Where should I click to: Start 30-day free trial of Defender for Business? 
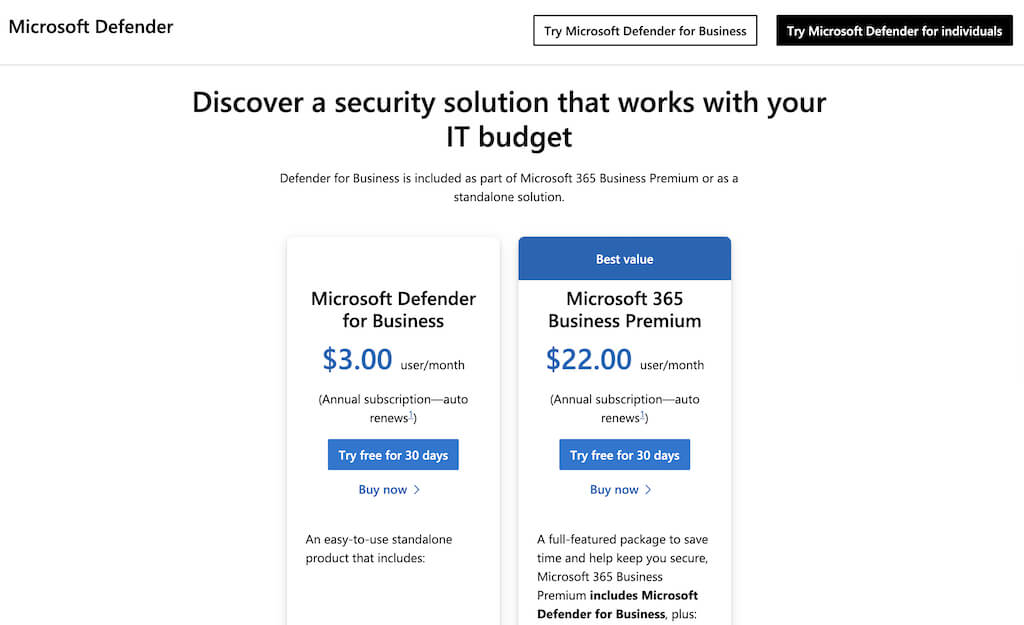[x=393, y=455]
